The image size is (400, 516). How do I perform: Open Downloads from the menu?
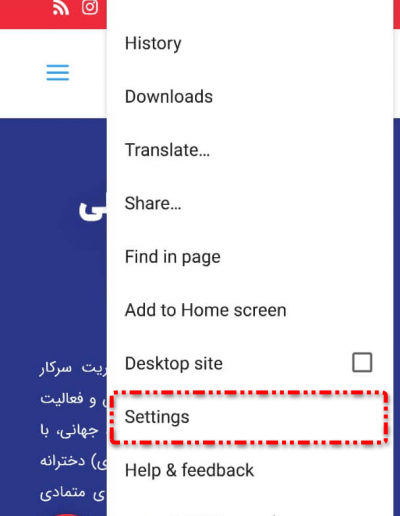[x=169, y=97]
